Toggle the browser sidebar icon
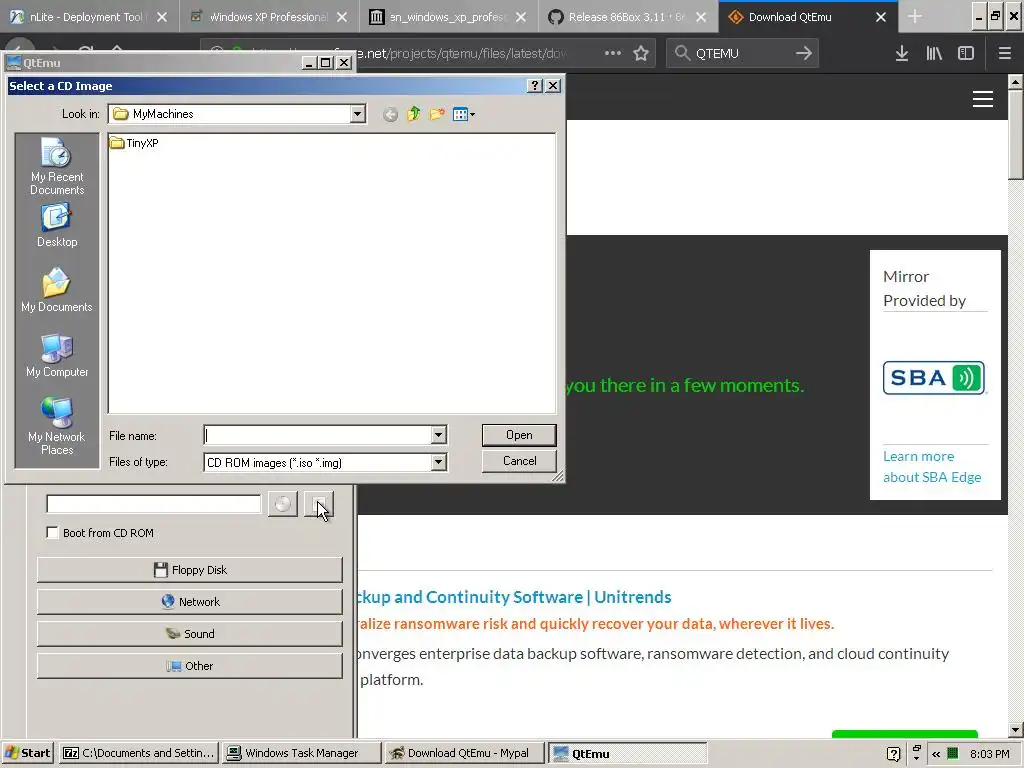This screenshot has height=768, width=1024. tap(966, 53)
